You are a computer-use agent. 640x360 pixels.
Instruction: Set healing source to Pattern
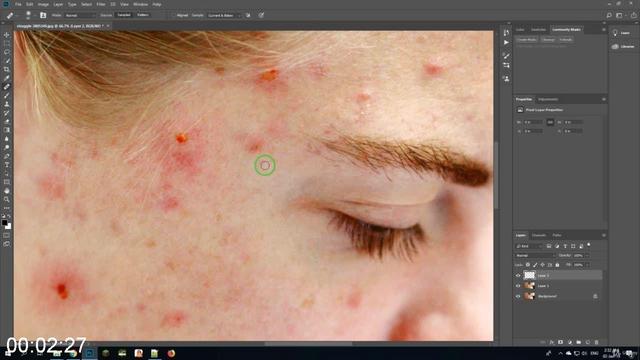tap(143, 15)
